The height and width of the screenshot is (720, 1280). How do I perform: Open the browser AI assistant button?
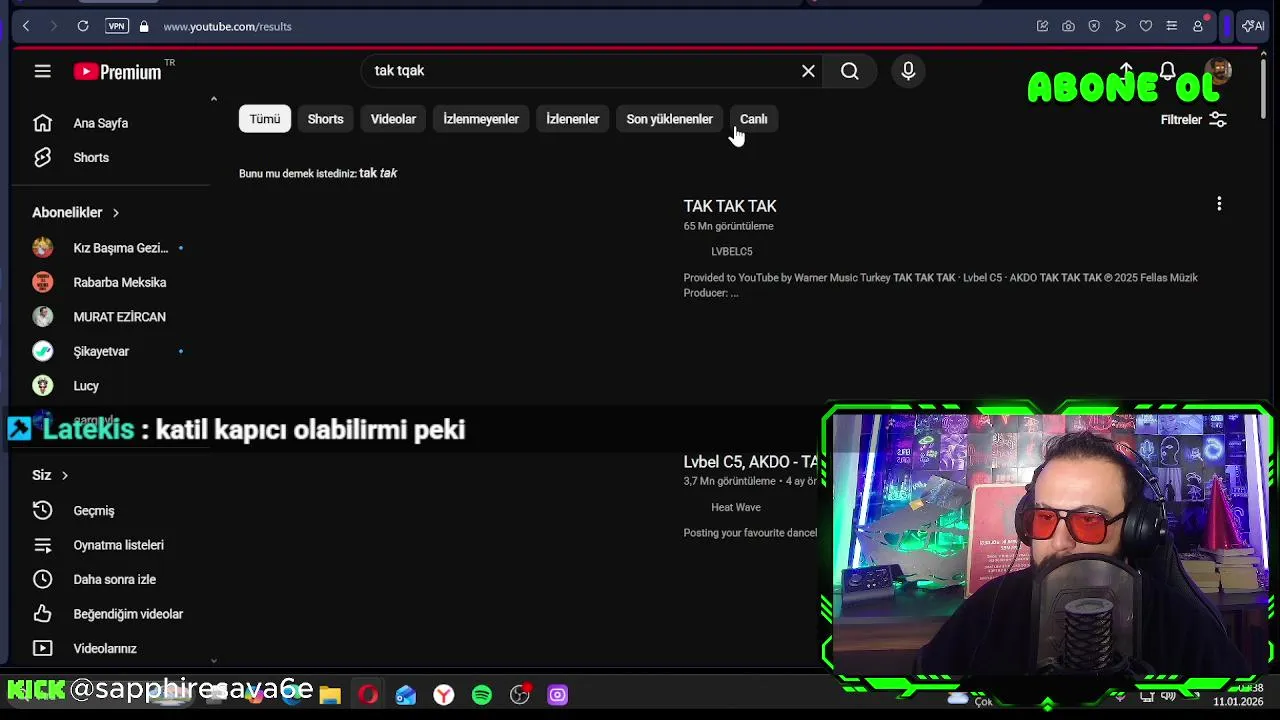tap(1253, 26)
